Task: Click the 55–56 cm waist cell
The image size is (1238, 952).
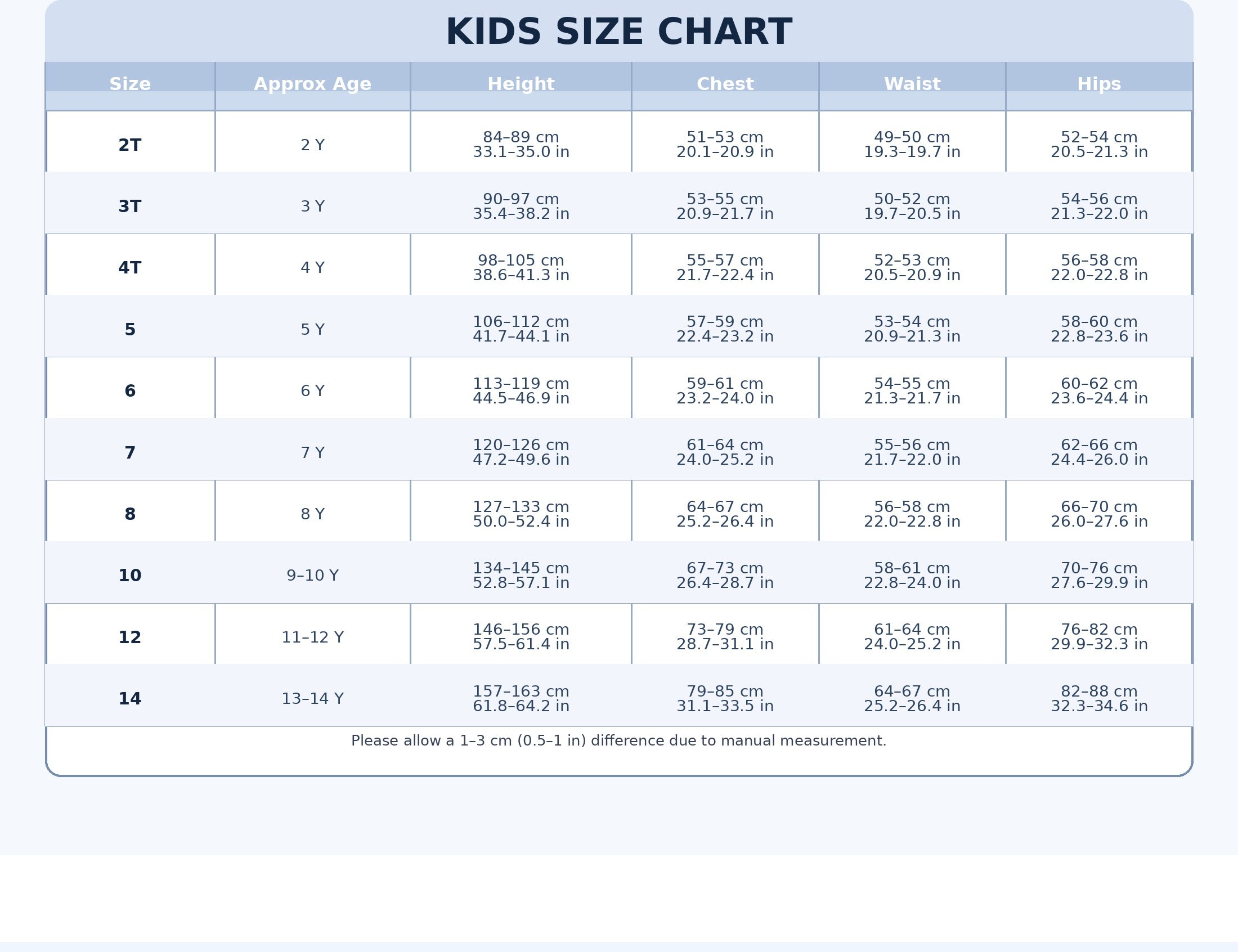Action: click(912, 452)
